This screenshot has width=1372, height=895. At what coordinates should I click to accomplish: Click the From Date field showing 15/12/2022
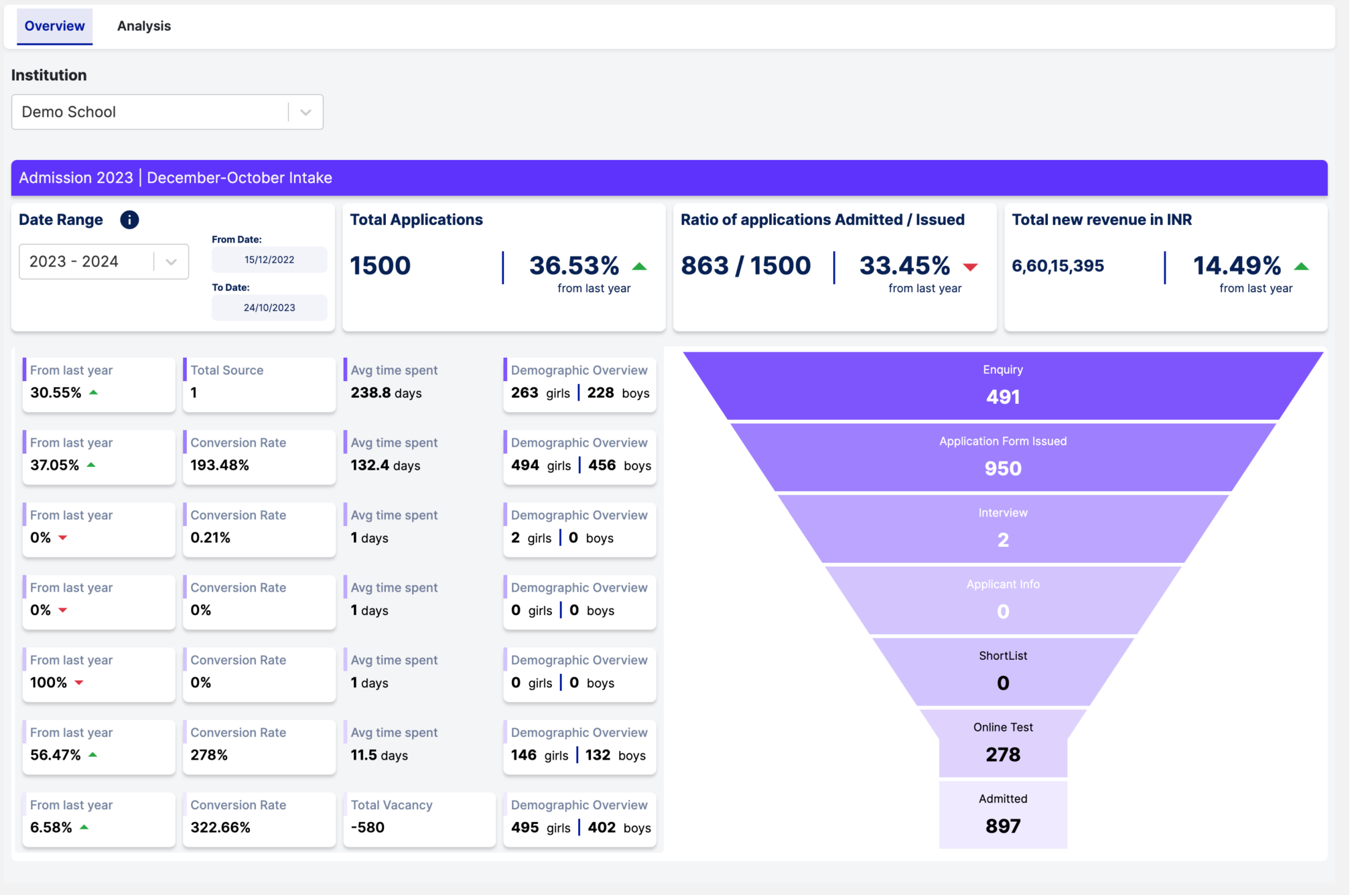pyautogui.click(x=269, y=259)
